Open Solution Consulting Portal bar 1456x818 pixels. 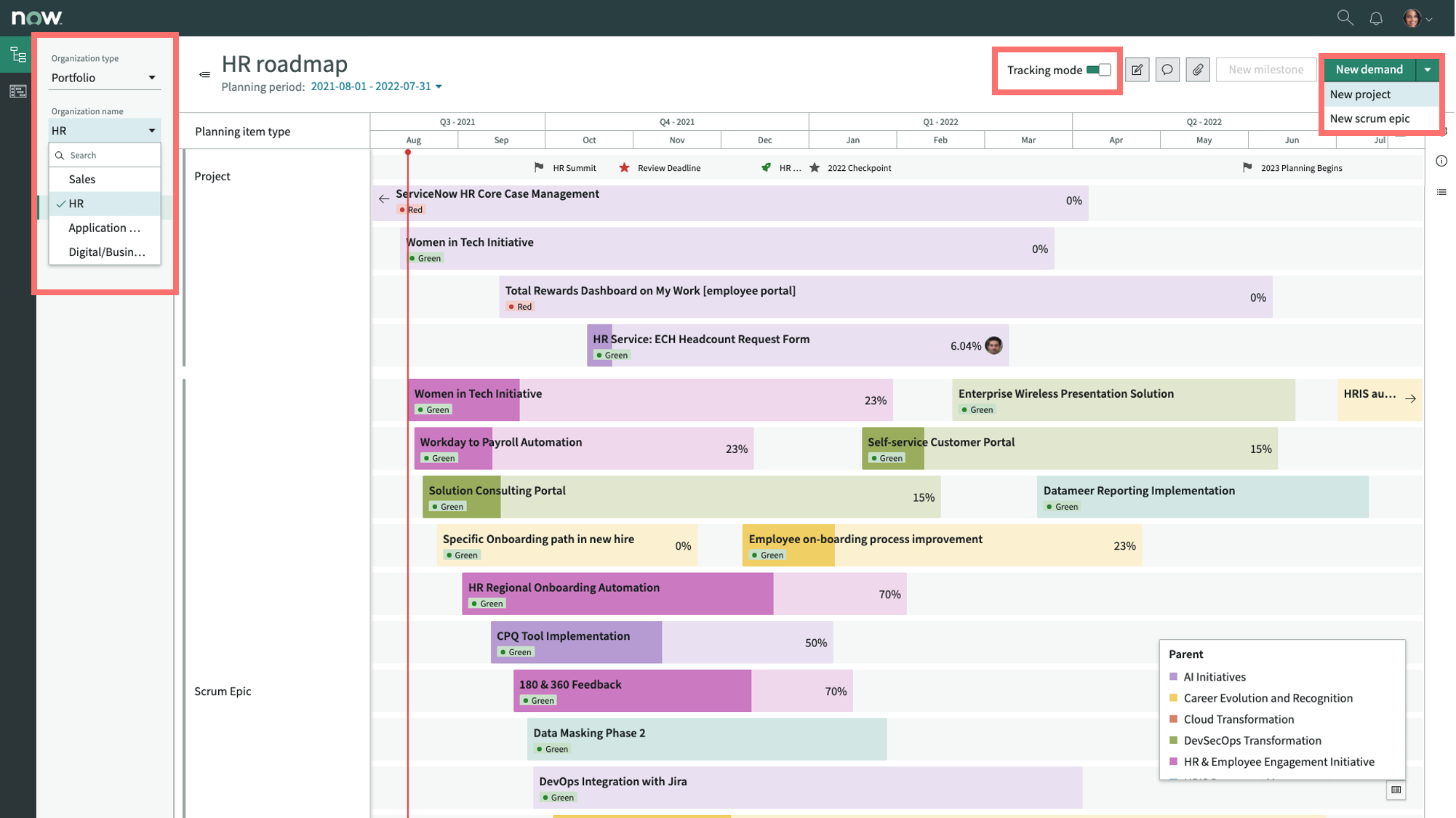681,497
